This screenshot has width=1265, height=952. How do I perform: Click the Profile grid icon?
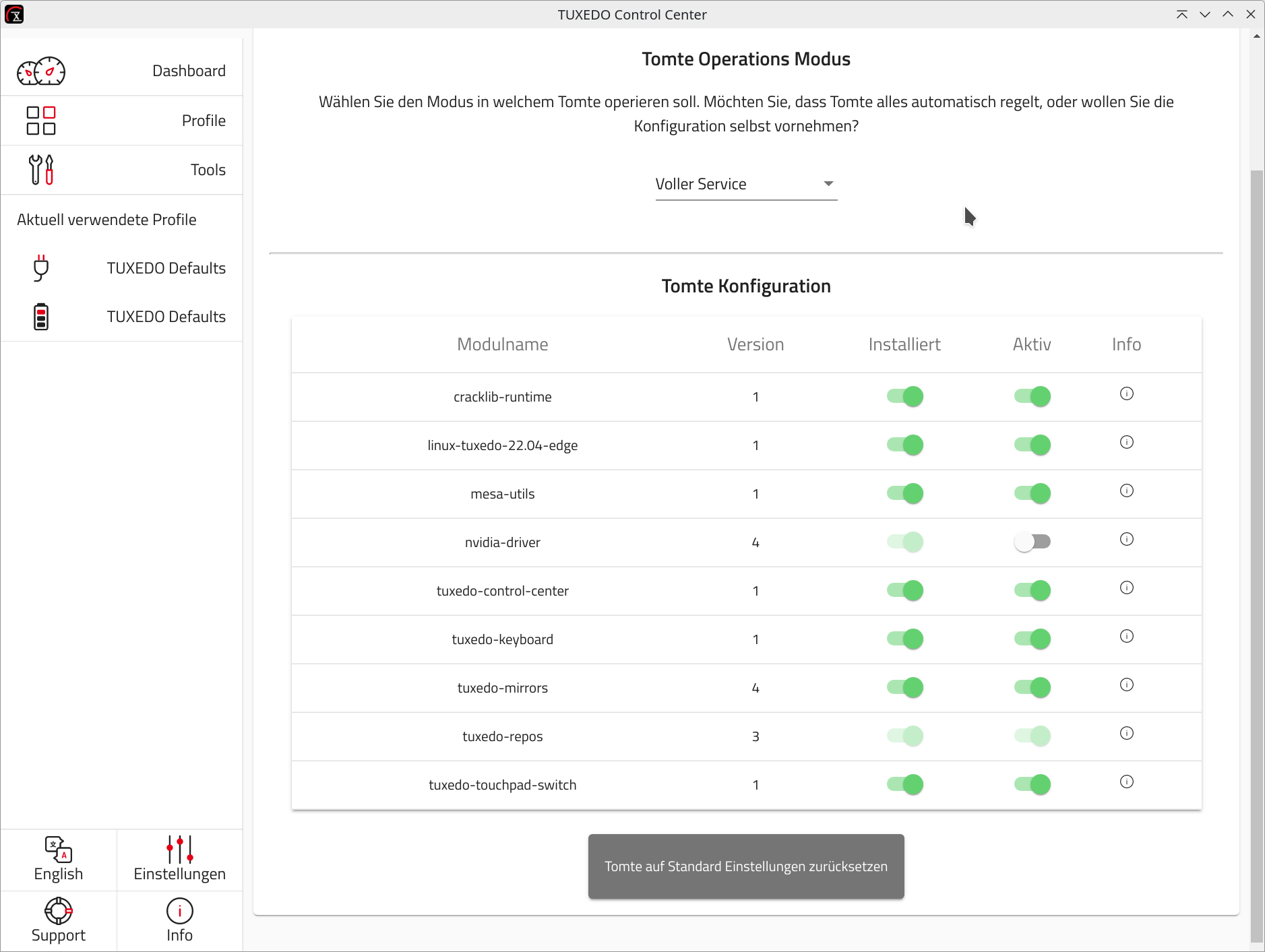(41, 121)
